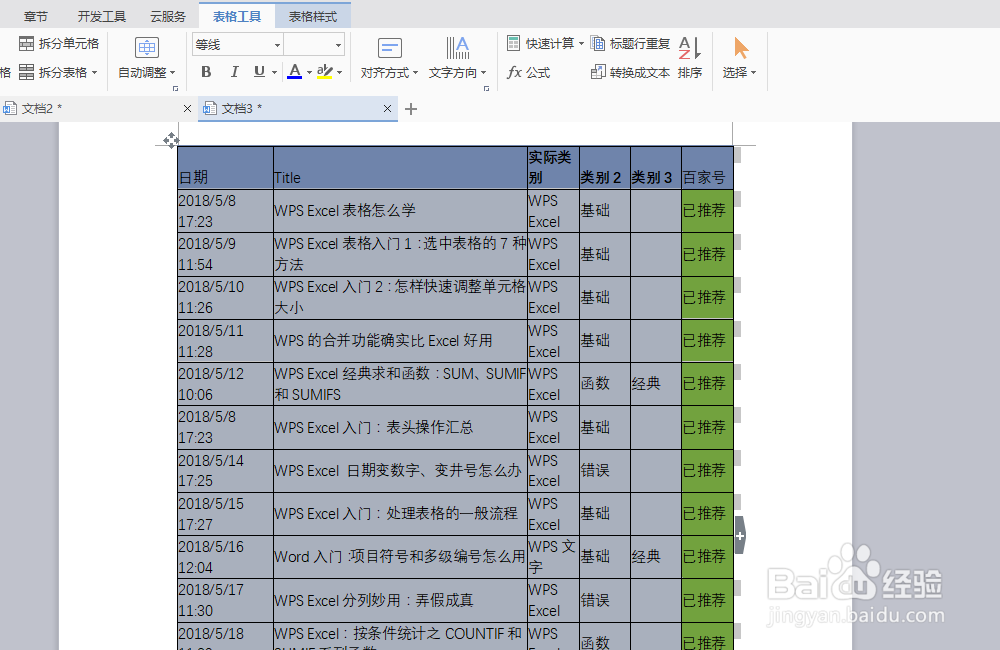Viewport: 1000px width, 650px height.
Task: Click the table move handle
Action: (170, 140)
